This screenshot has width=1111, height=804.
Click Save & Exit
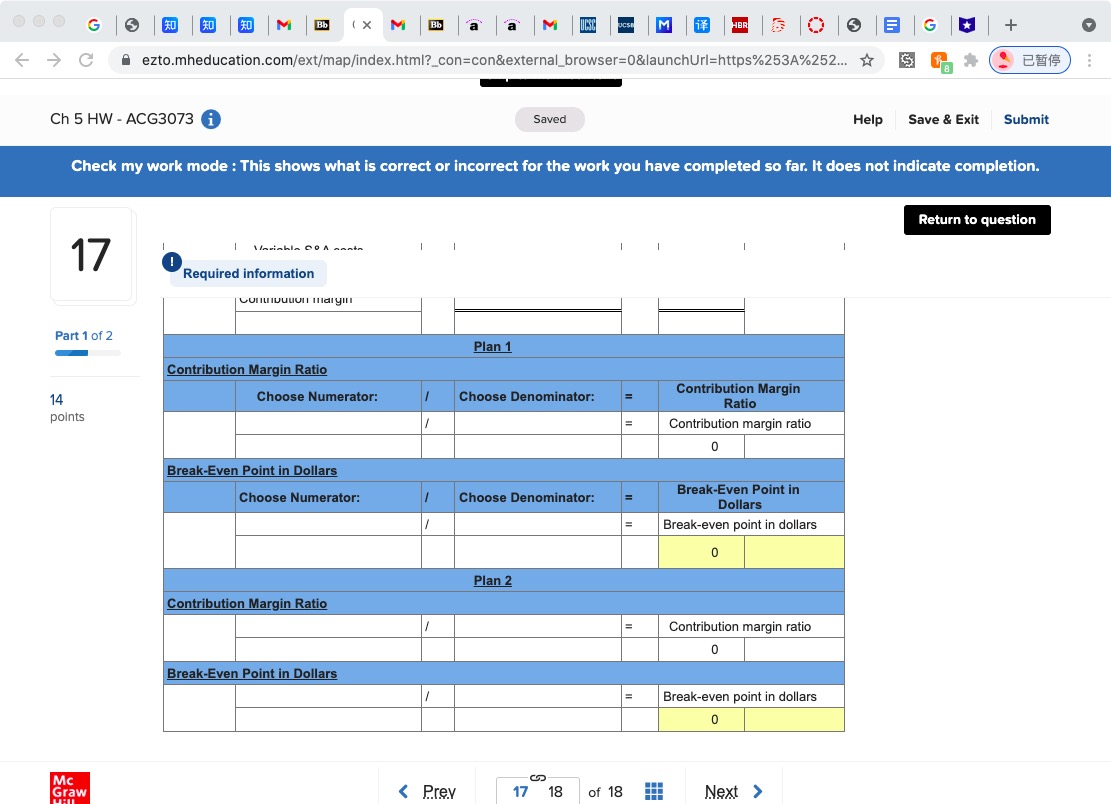[x=943, y=119]
